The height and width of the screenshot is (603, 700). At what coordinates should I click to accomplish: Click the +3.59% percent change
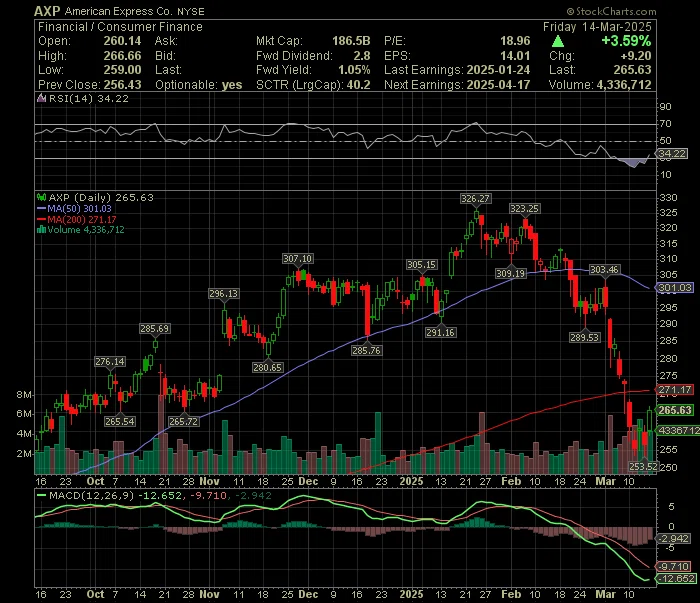coord(626,41)
